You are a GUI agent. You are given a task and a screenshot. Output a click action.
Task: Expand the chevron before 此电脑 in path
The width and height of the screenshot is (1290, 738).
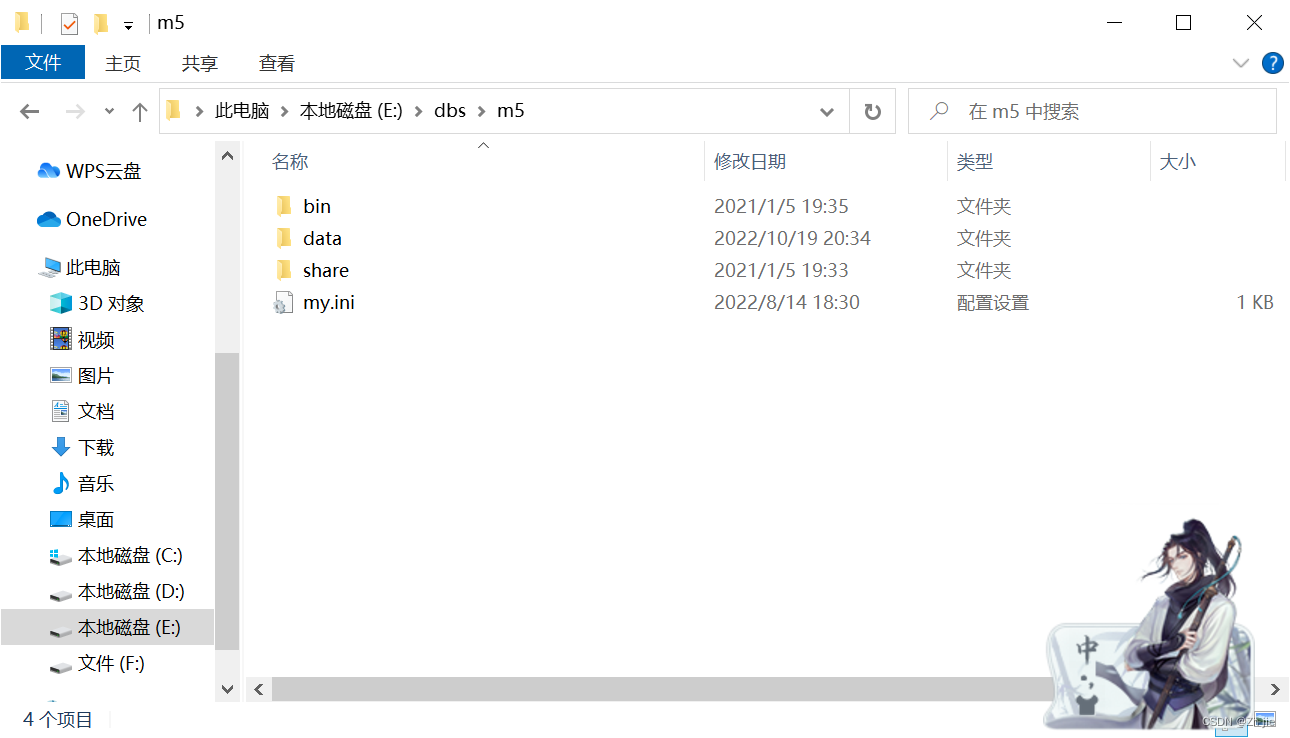(x=200, y=111)
